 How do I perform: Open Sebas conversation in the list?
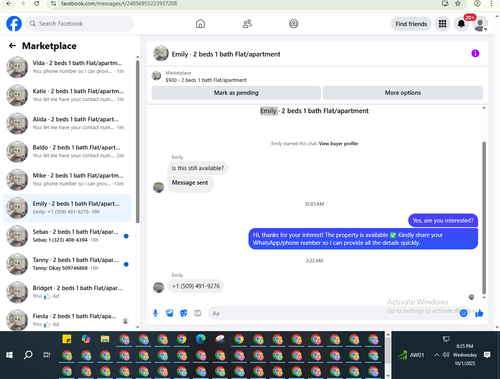pos(68,236)
